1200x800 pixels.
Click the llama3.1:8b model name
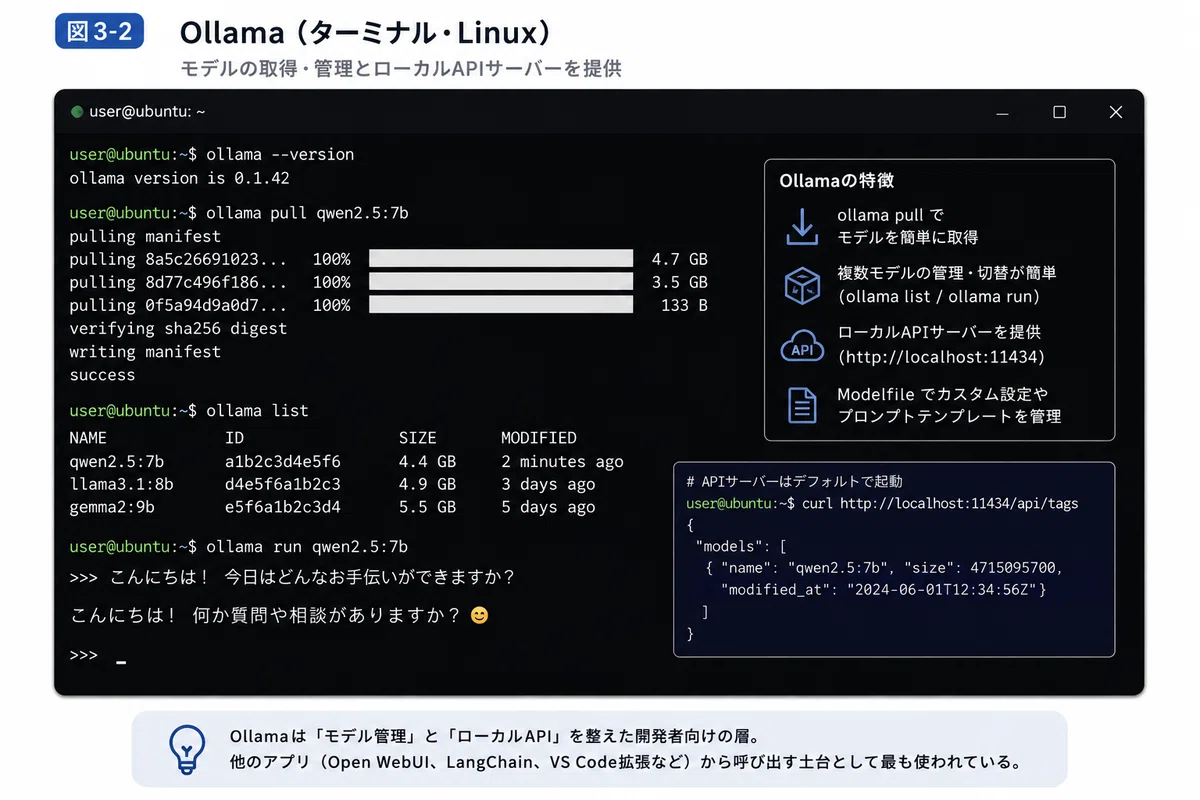[121, 484]
